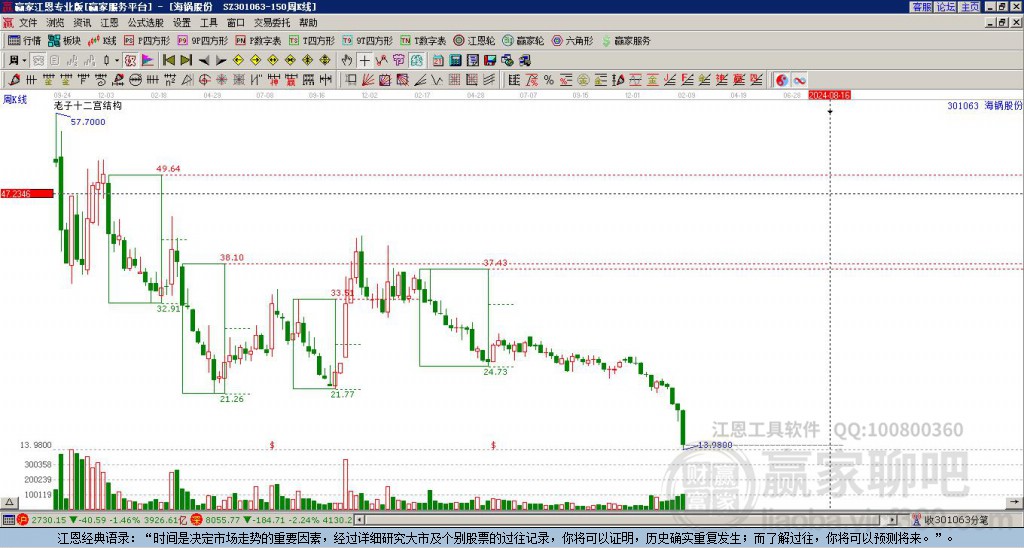Click the right arrow at volume pane edge

1014,502
